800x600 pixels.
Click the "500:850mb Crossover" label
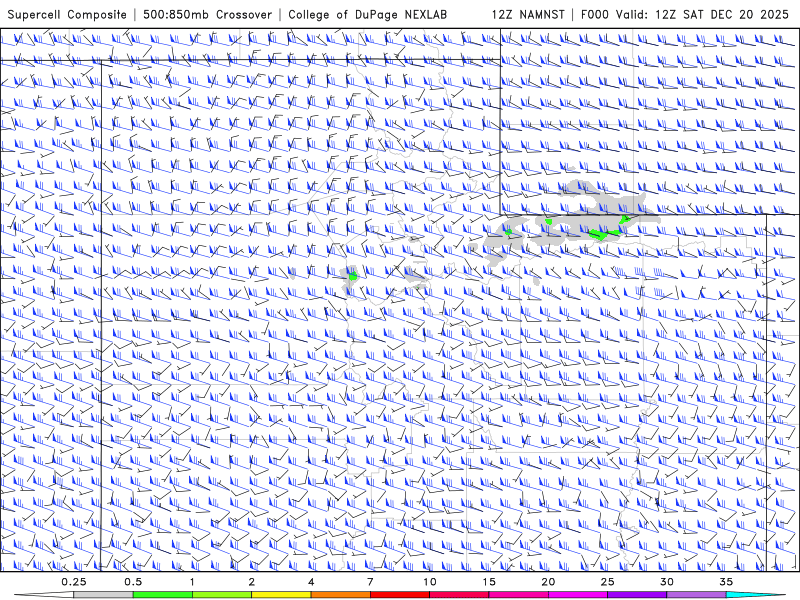tap(207, 15)
